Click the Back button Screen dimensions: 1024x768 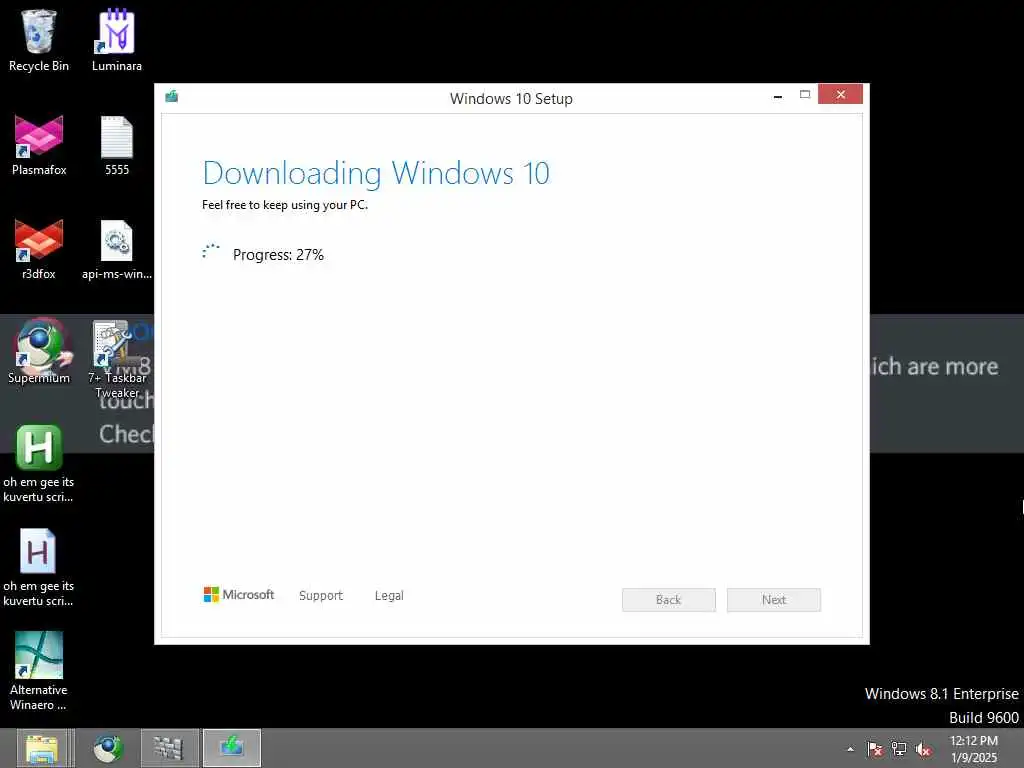(x=669, y=600)
